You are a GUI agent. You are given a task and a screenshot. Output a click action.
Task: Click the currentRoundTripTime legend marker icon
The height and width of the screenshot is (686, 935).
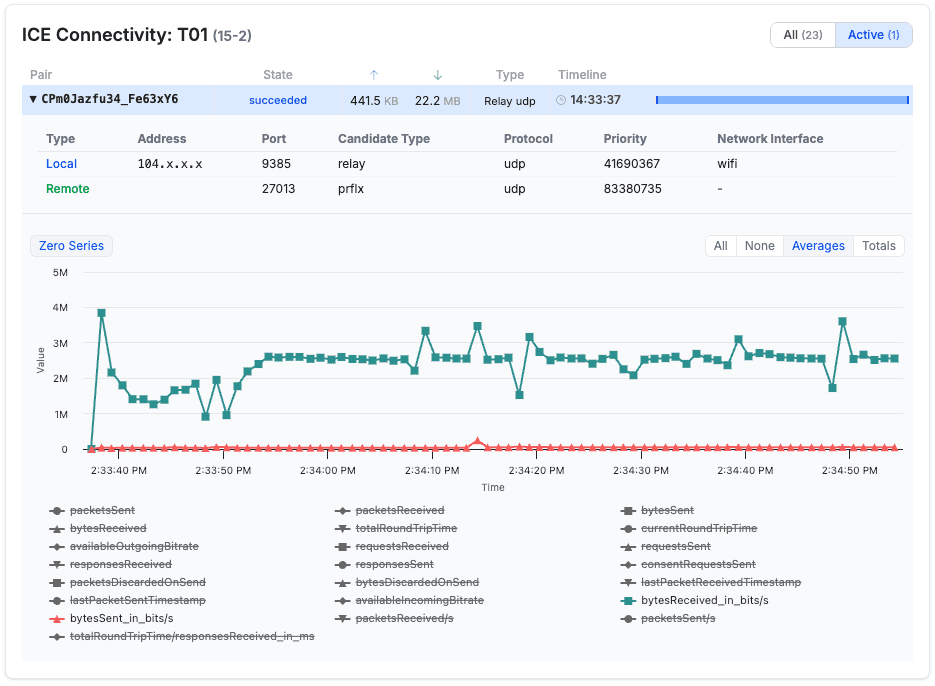627,528
